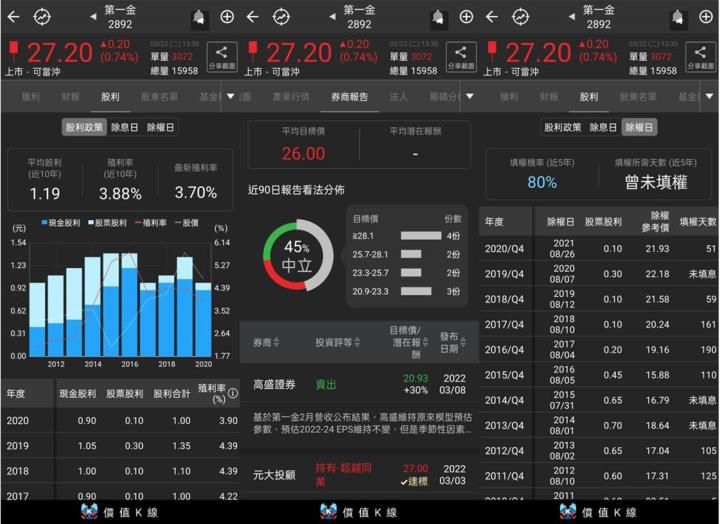Tap info icon beside 殖利率(%) column header
This screenshot has width=720, height=524.
point(233,393)
